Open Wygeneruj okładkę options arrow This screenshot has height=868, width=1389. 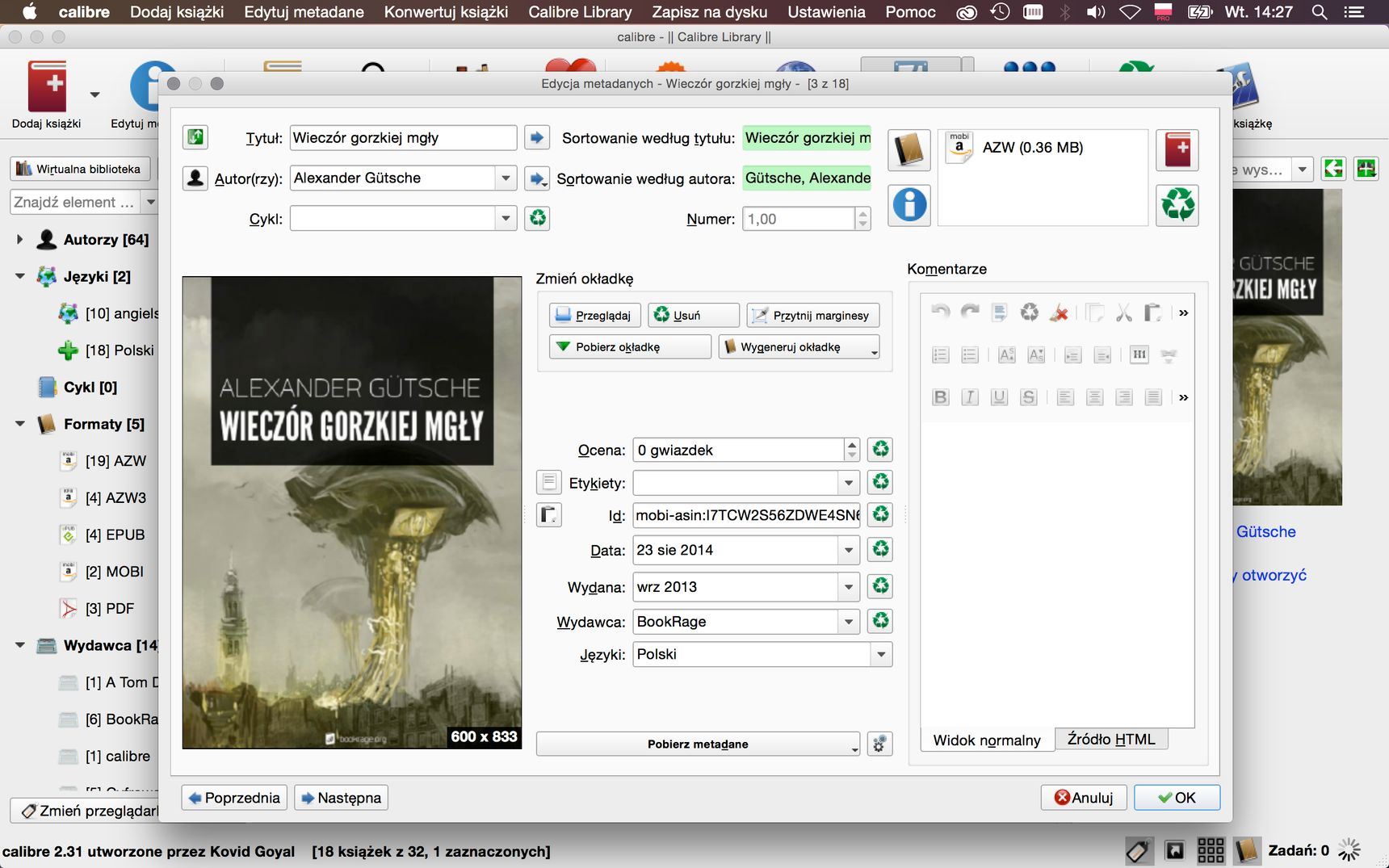[x=874, y=351]
